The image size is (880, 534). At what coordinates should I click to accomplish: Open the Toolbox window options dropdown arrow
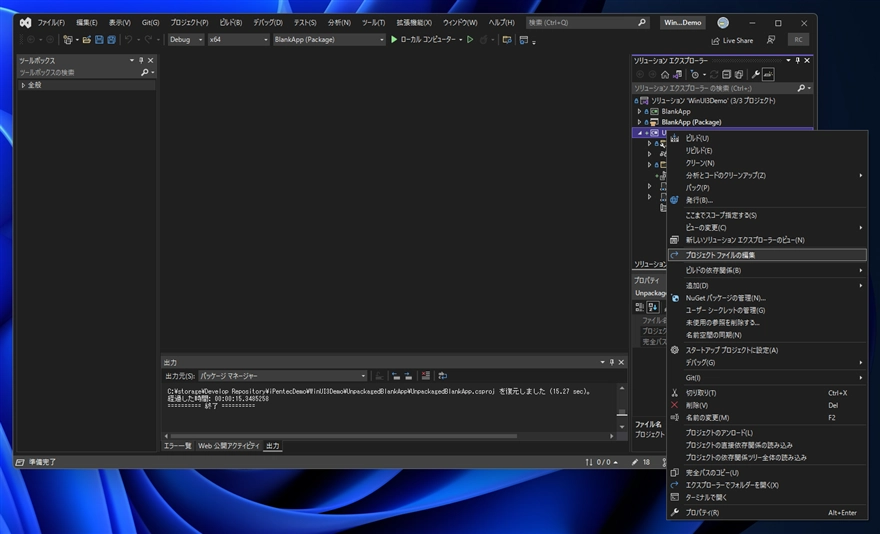click(132, 60)
